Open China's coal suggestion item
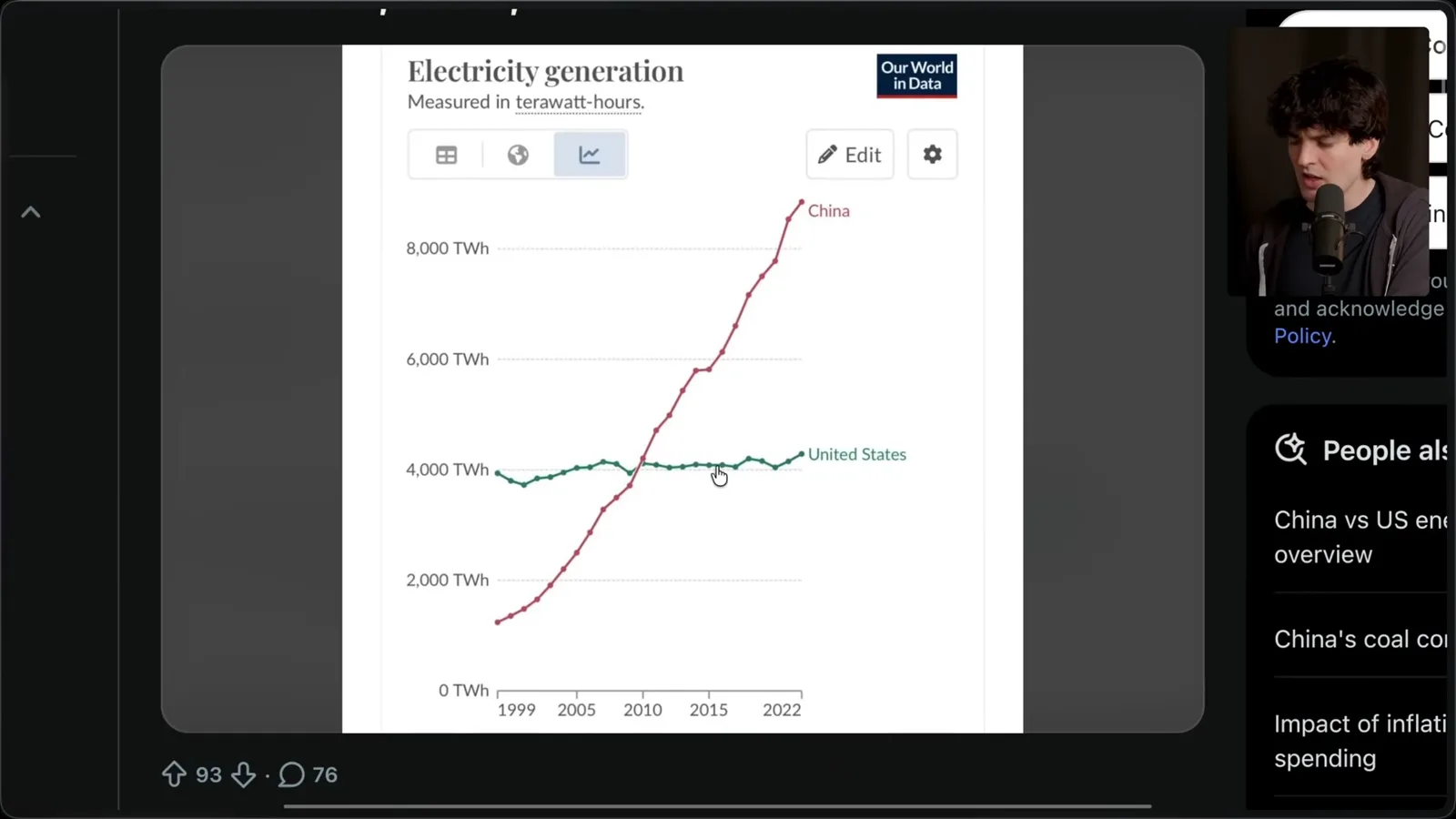 [x=1360, y=639]
